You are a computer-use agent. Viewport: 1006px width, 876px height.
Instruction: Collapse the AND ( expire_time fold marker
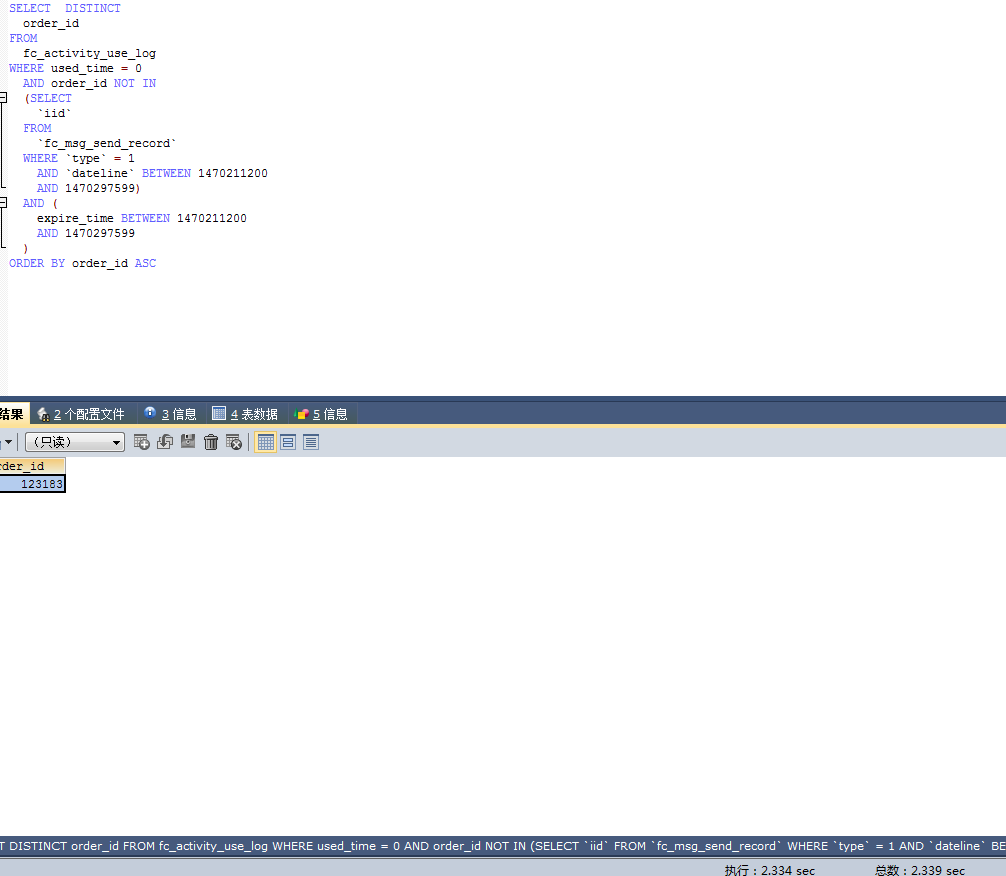click(3, 203)
